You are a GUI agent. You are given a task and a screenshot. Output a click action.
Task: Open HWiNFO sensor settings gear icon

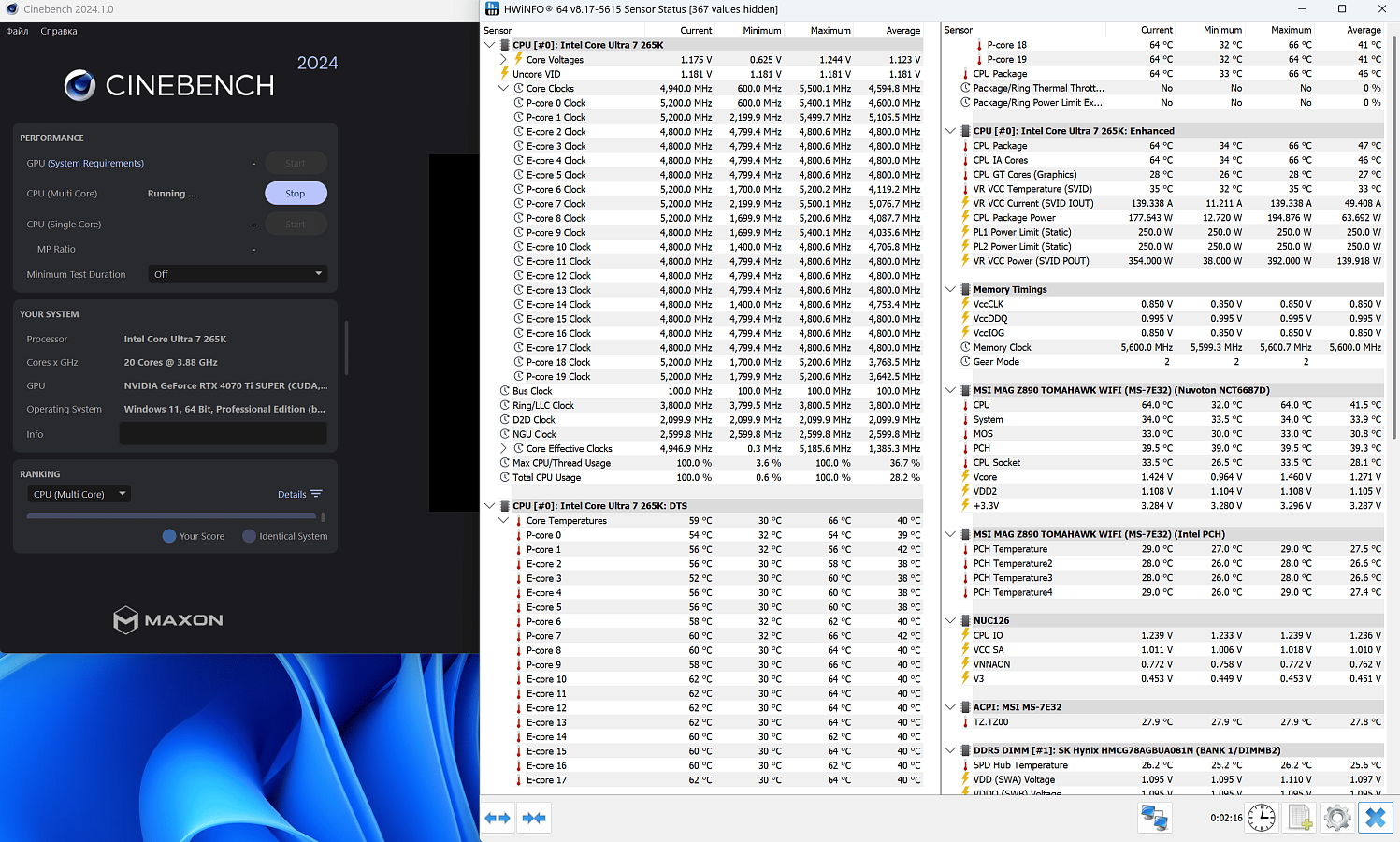(x=1337, y=818)
